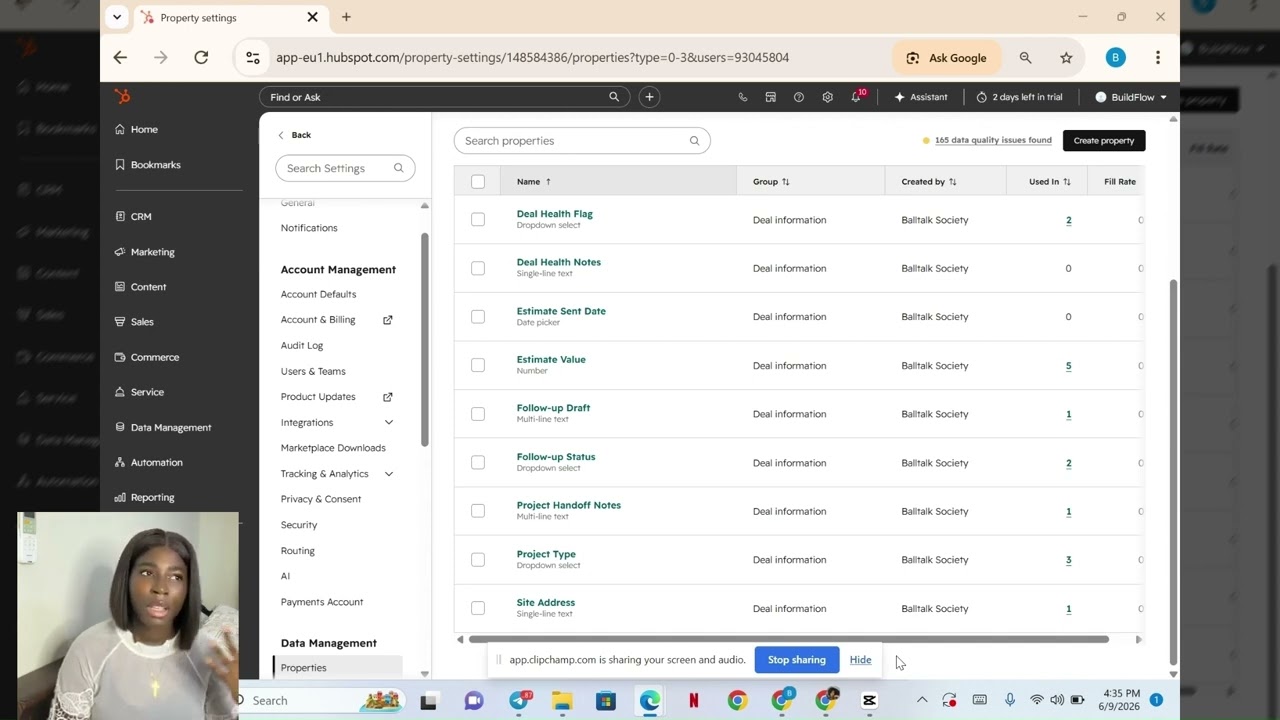Open the settings gear icon
Image resolution: width=1280 pixels, height=720 pixels.
point(827,97)
